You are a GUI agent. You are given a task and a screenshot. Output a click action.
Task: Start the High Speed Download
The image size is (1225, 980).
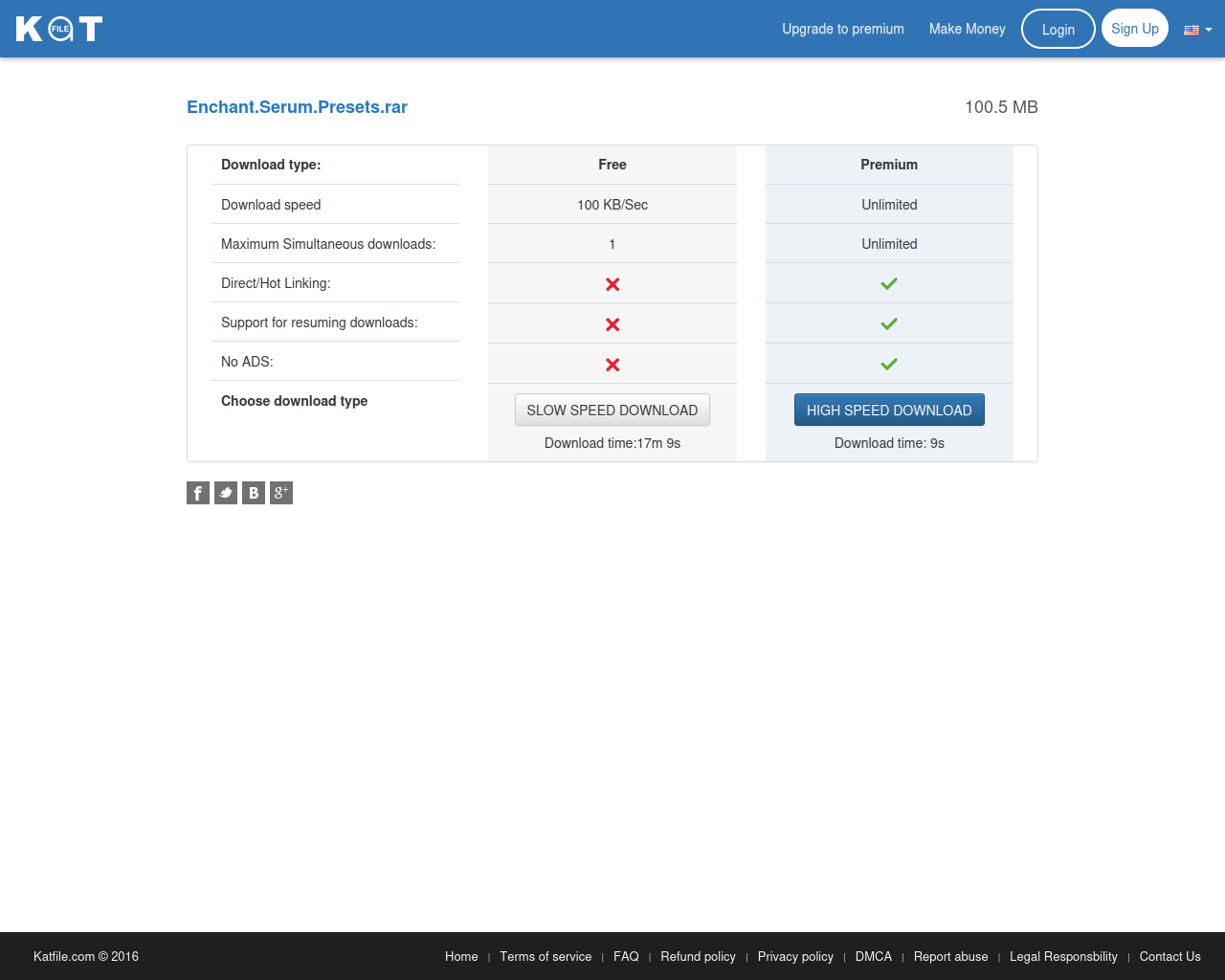[888, 411]
